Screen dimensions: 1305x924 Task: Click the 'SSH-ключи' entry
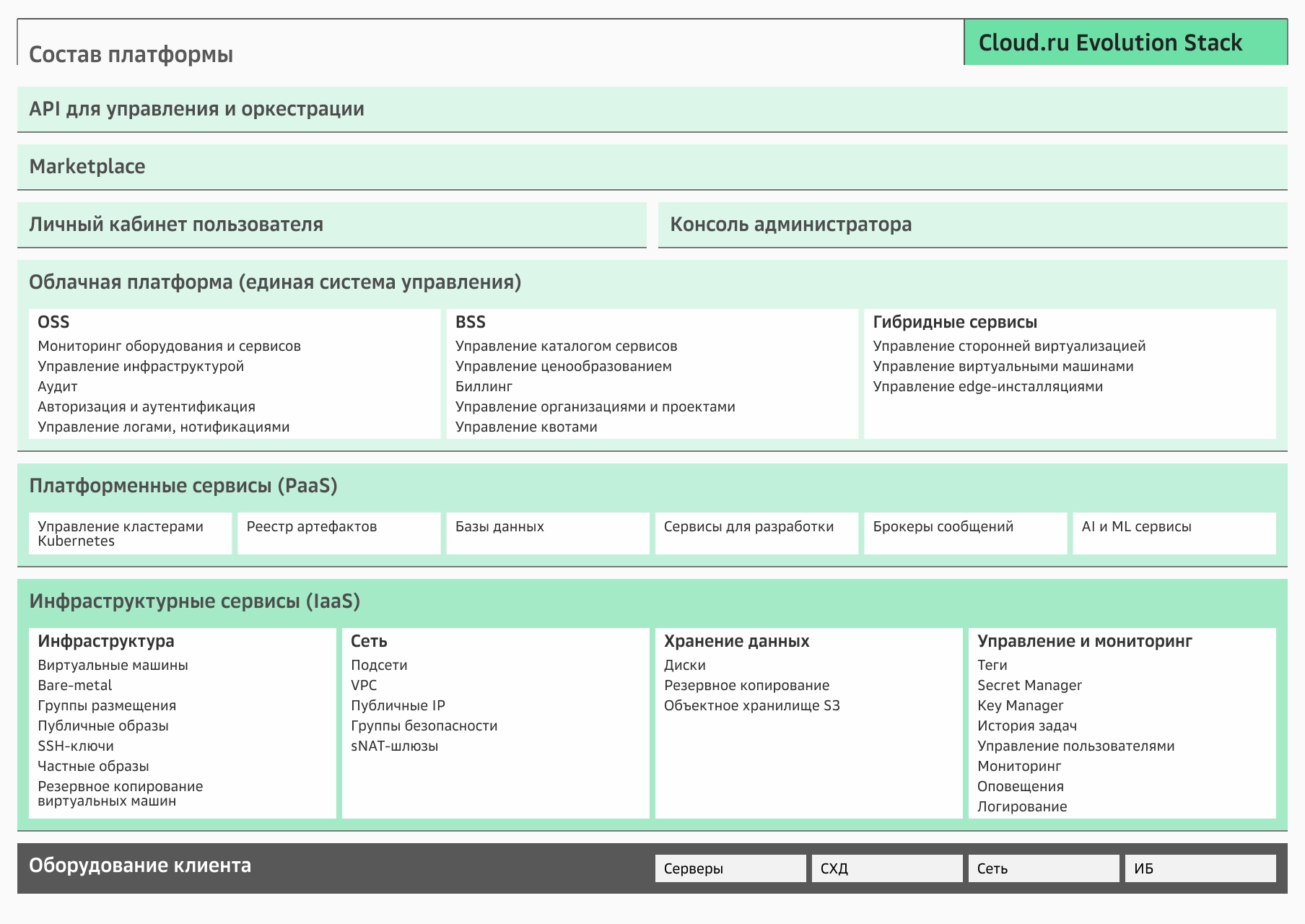coord(76,746)
